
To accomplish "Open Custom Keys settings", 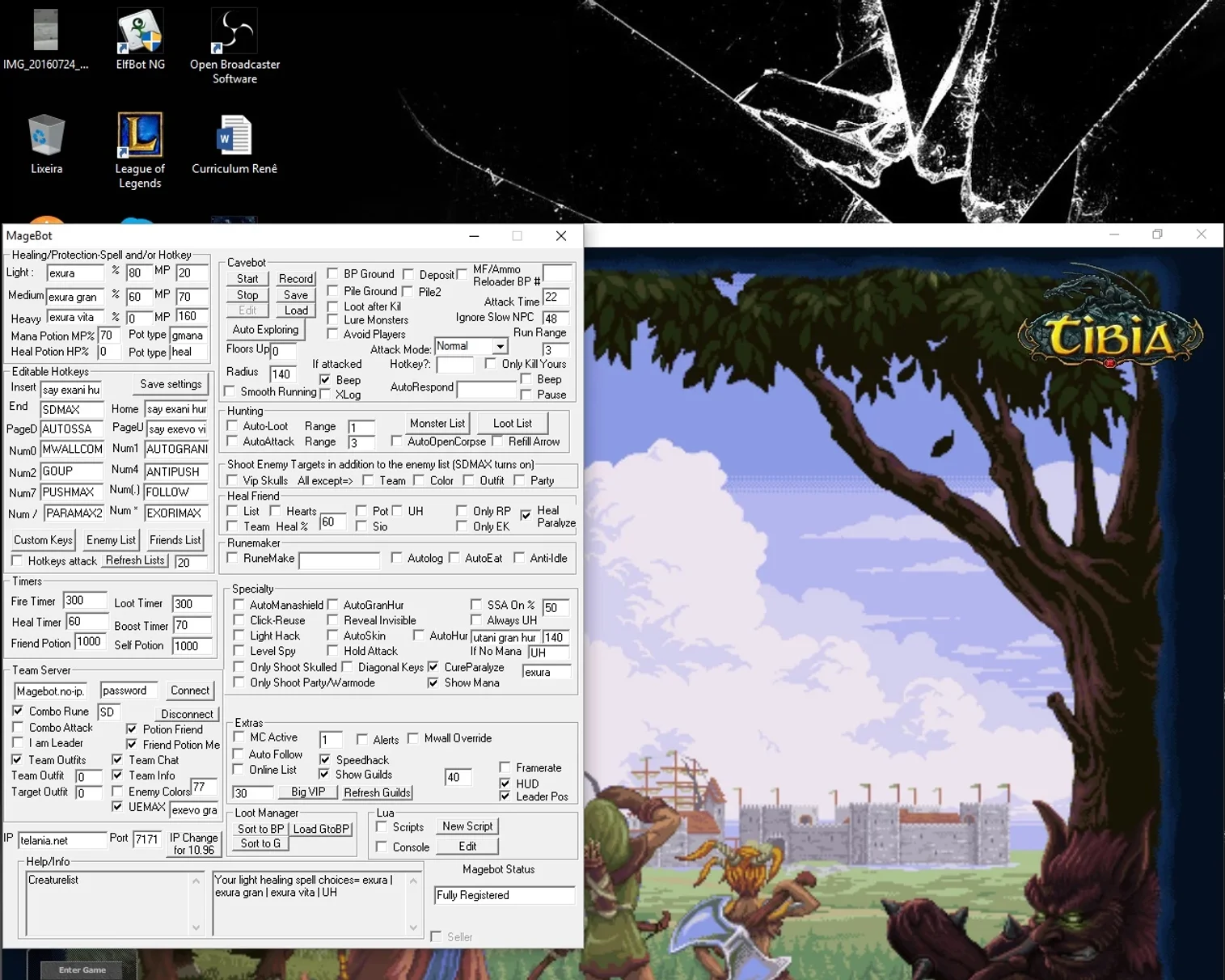I will pyautogui.click(x=43, y=540).
